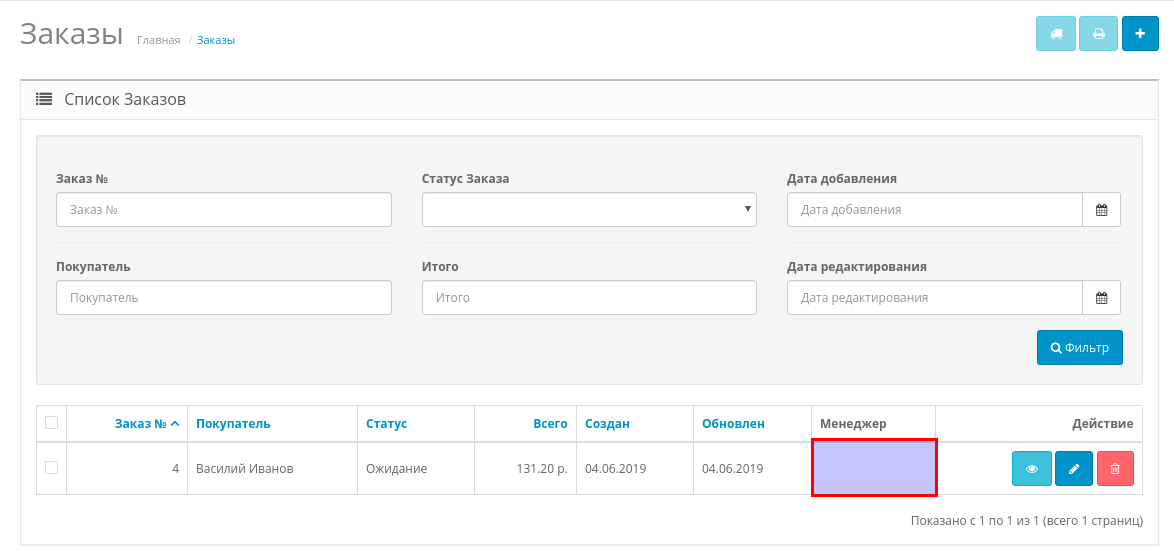Click the highlighted Менеджер cell
The height and width of the screenshot is (554, 1174).
(874, 468)
